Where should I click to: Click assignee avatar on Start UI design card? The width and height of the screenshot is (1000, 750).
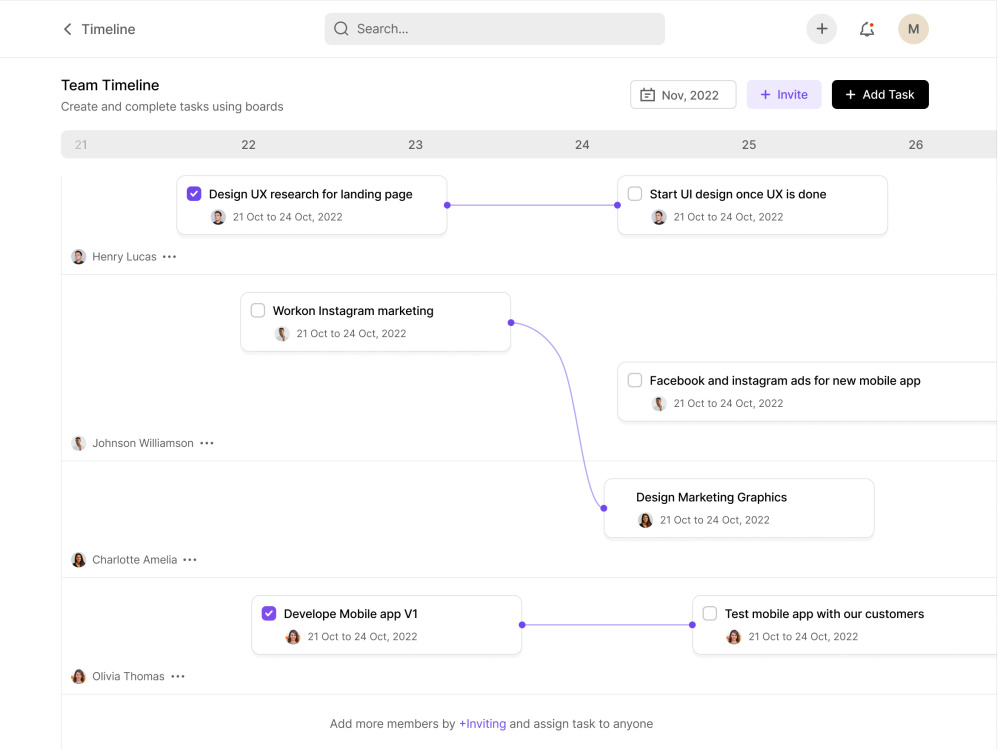(x=659, y=217)
